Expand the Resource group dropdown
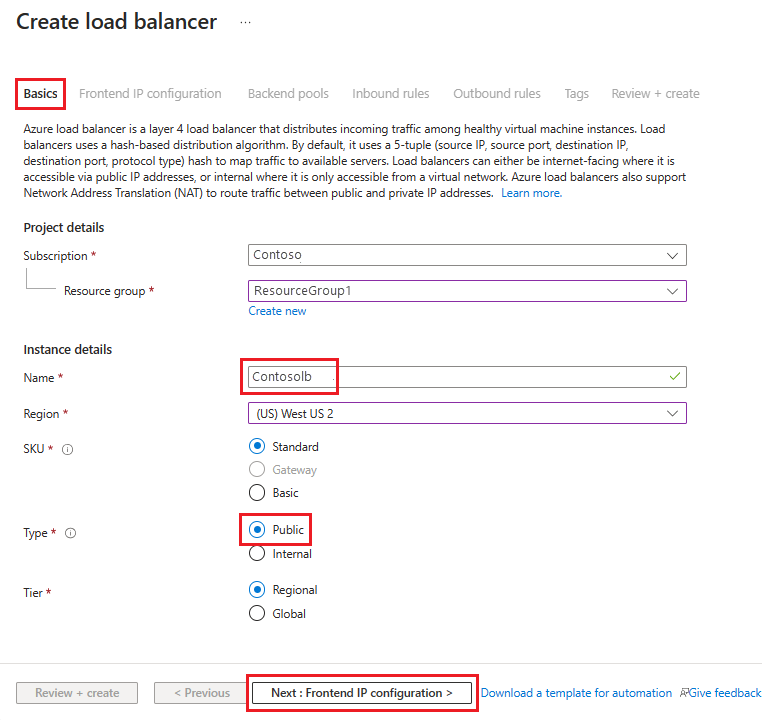 point(467,291)
